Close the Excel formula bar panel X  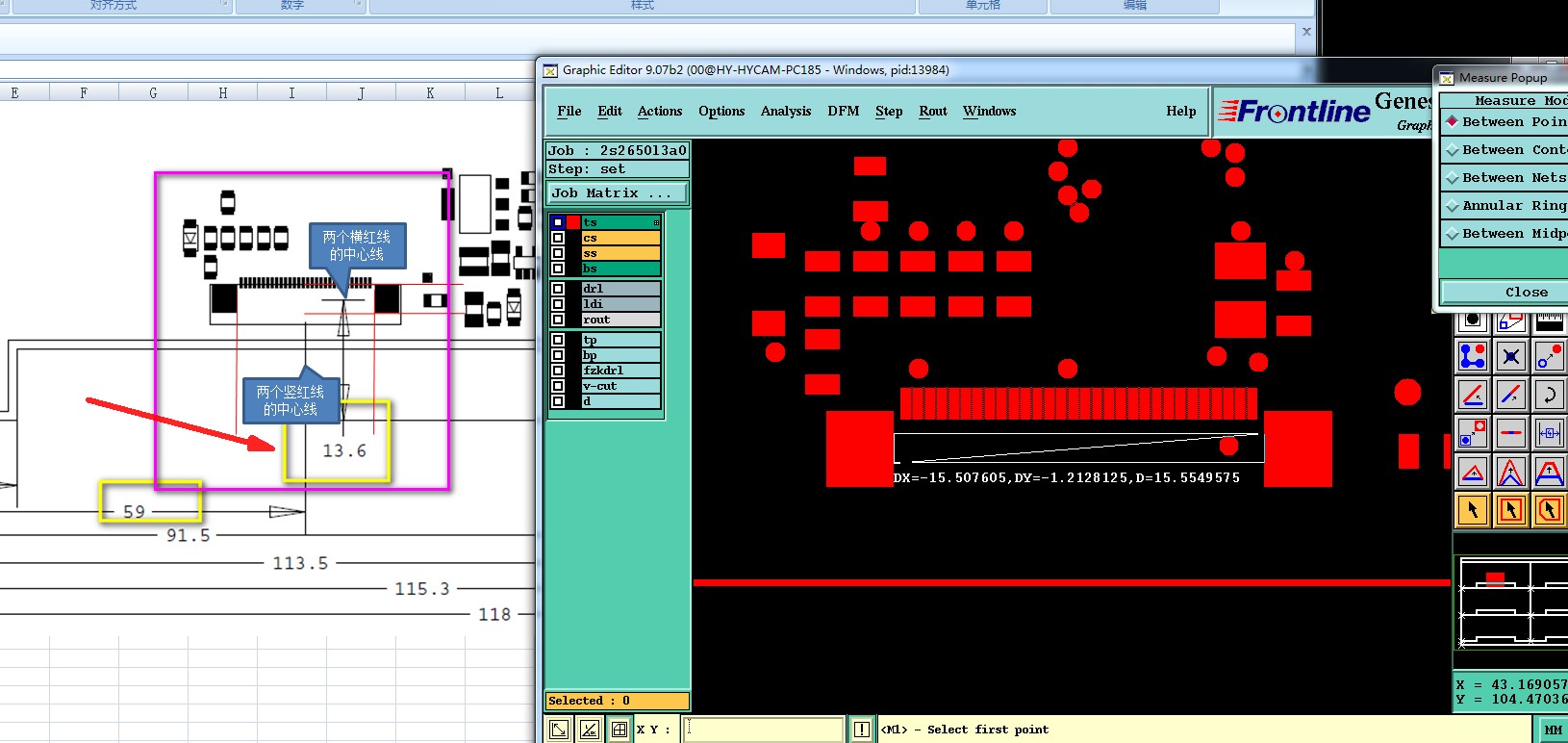tap(1306, 32)
